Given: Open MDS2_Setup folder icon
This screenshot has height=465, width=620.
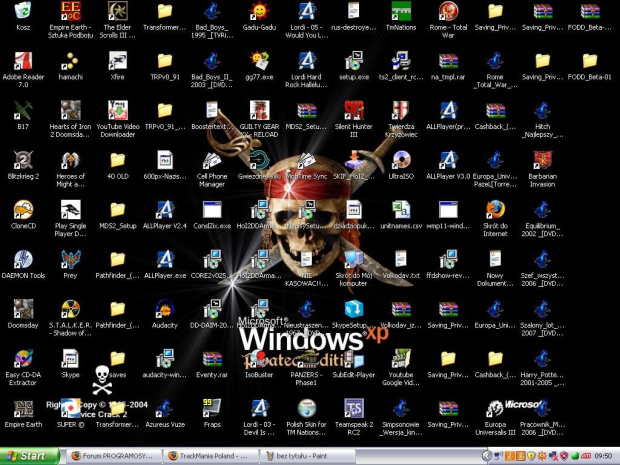Looking at the screenshot, I should (x=117, y=210).
